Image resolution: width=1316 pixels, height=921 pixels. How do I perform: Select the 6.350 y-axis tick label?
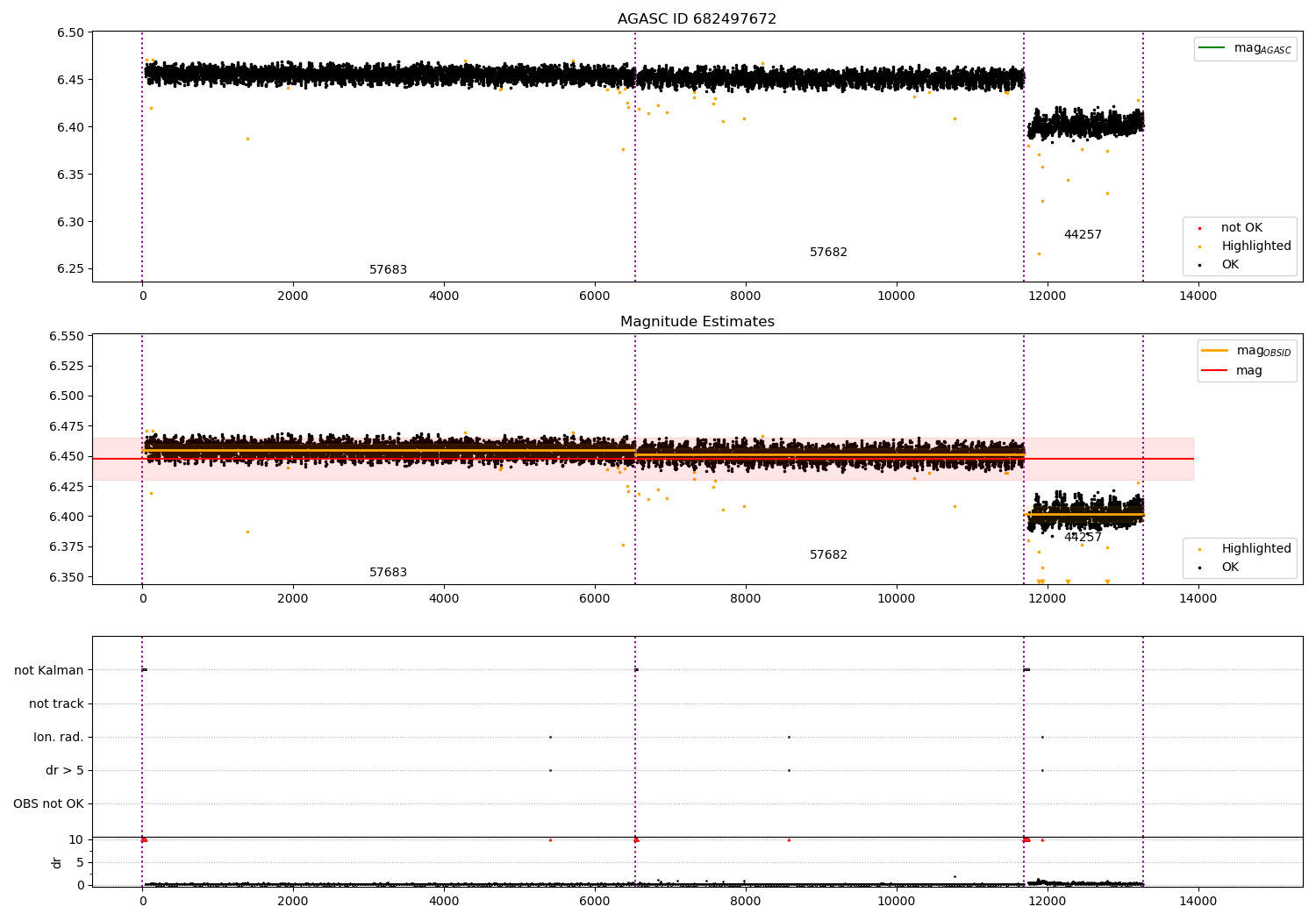pyautogui.click(x=67, y=577)
